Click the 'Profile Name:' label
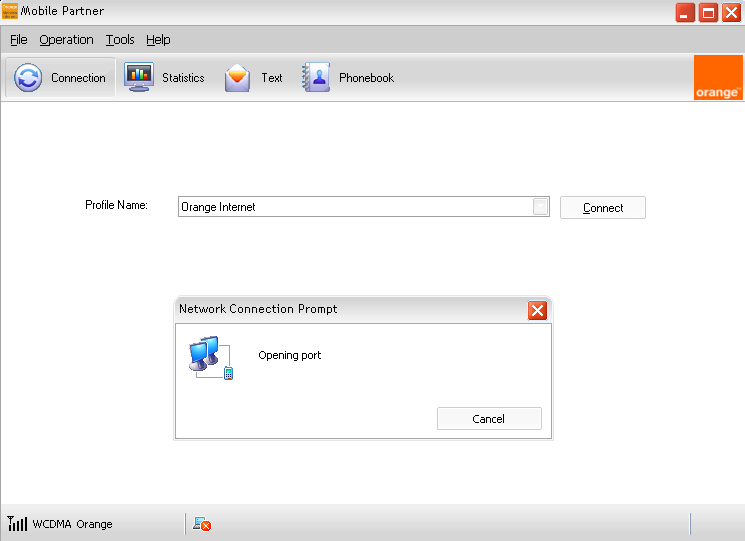Viewport: 745px width, 541px height. click(116, 205)
